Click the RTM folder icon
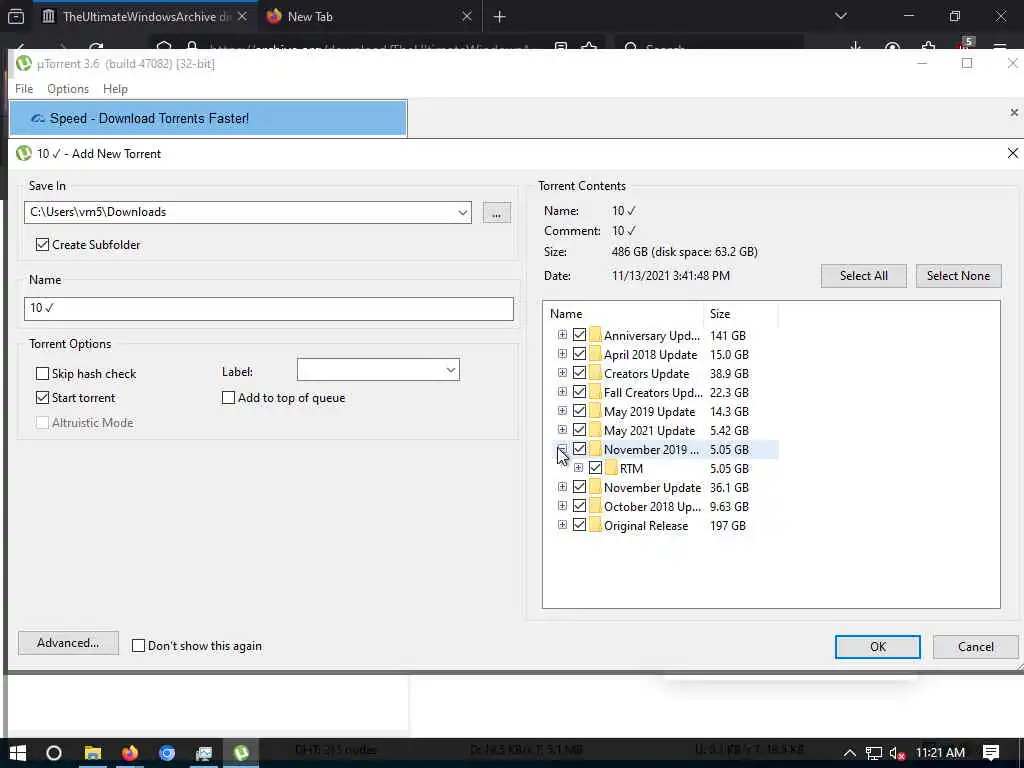 (611, 468)
